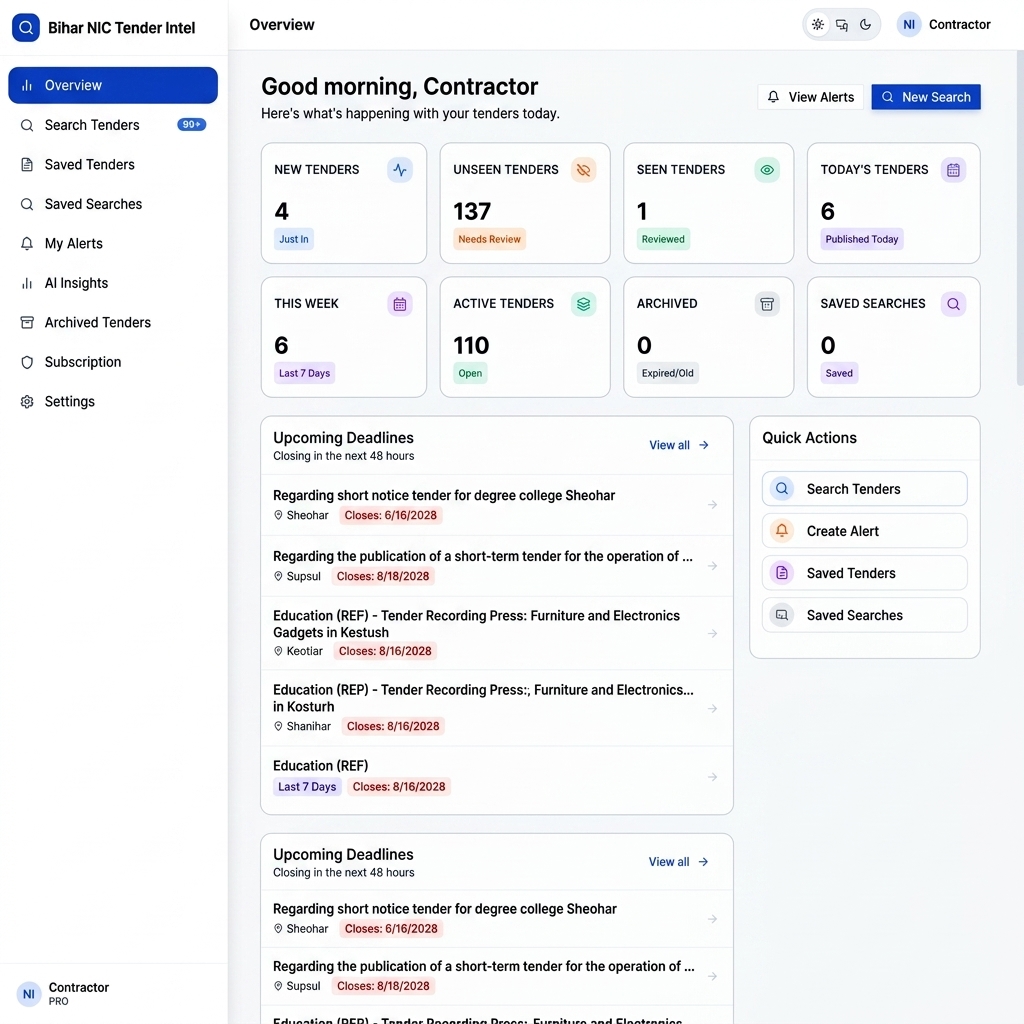Click the View Alerts button

coord(810,97)
